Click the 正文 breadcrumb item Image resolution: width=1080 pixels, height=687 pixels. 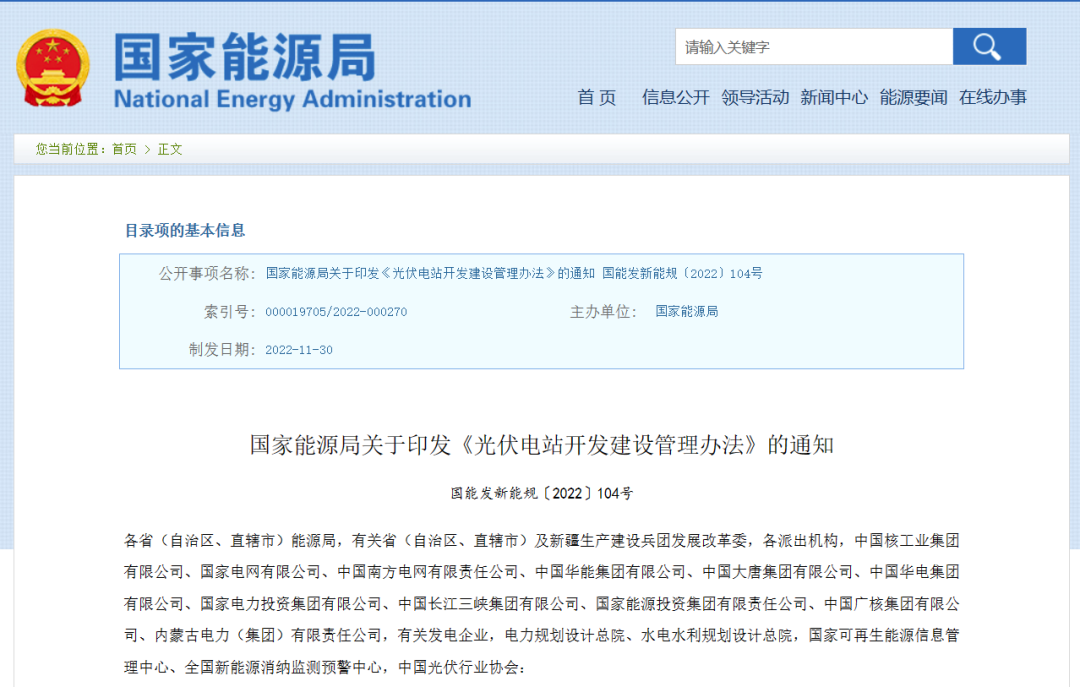click(x=169, y=149)
